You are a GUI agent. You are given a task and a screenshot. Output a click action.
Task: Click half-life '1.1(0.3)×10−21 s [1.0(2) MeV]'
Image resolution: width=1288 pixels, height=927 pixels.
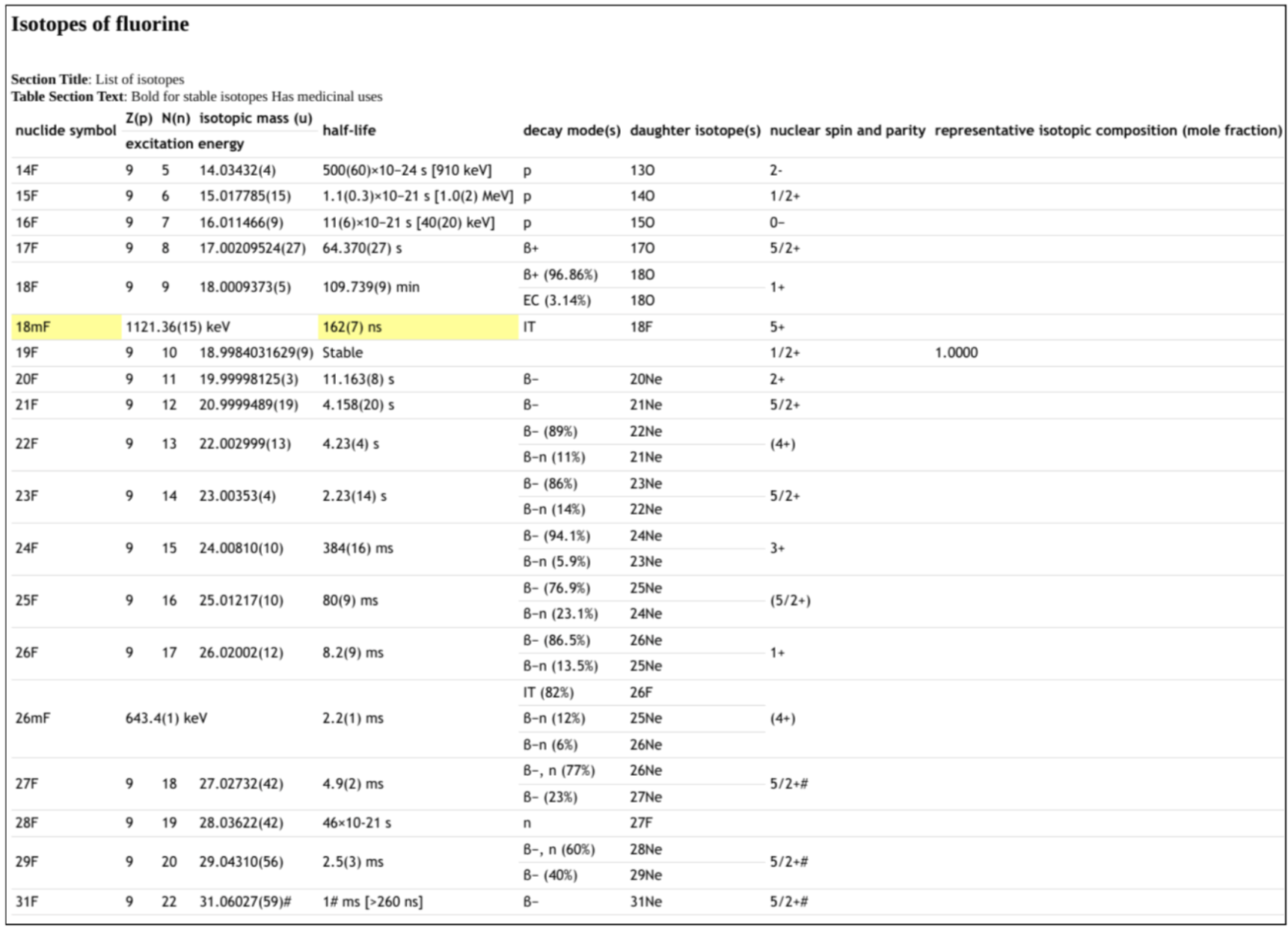pos(417,196)
